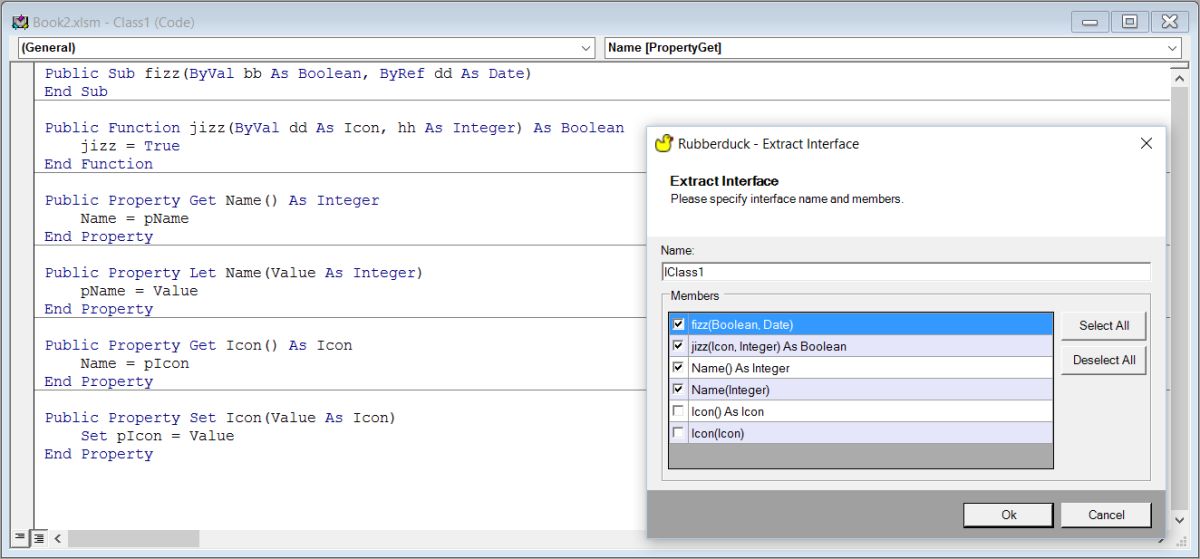
Task: Click the 'Public Property Set Icon' line
Action: pos(220,418)
